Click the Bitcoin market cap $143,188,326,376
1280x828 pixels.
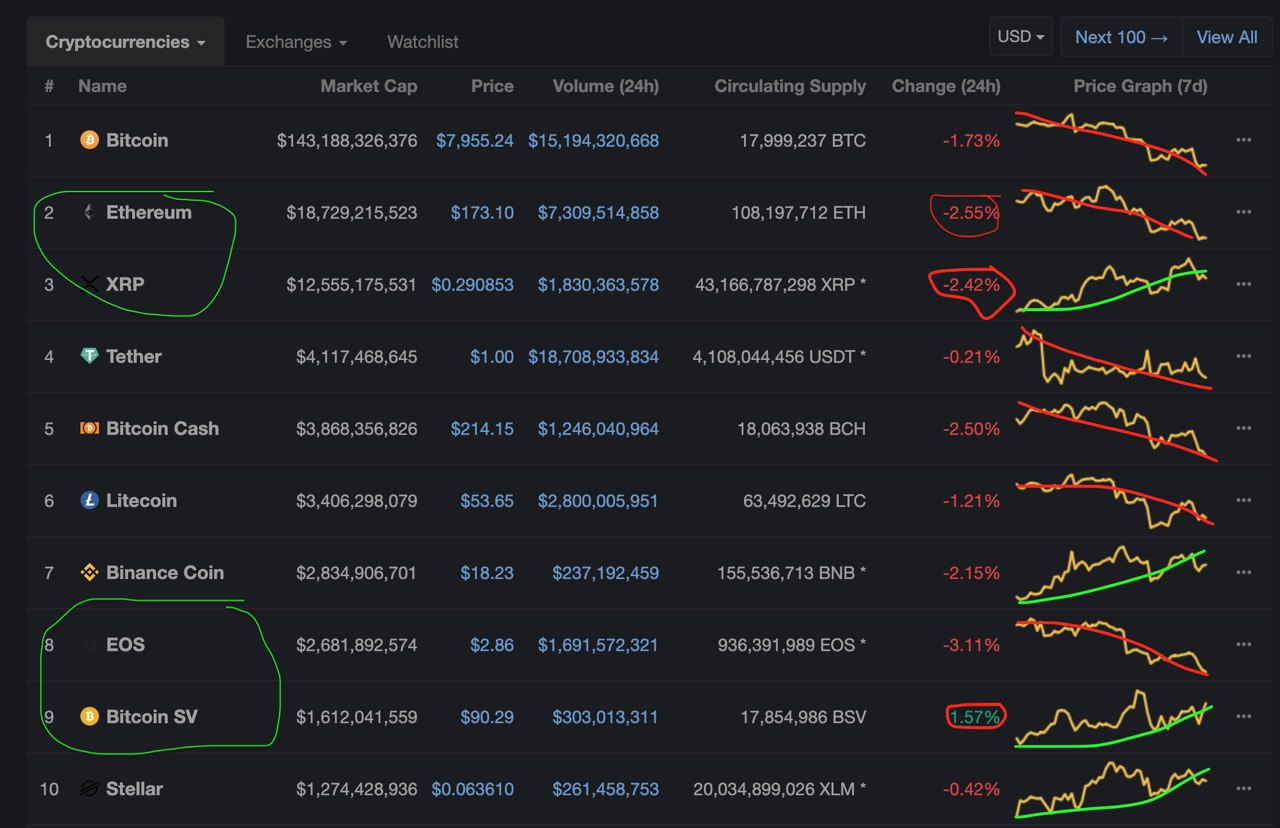click(347, 140)
